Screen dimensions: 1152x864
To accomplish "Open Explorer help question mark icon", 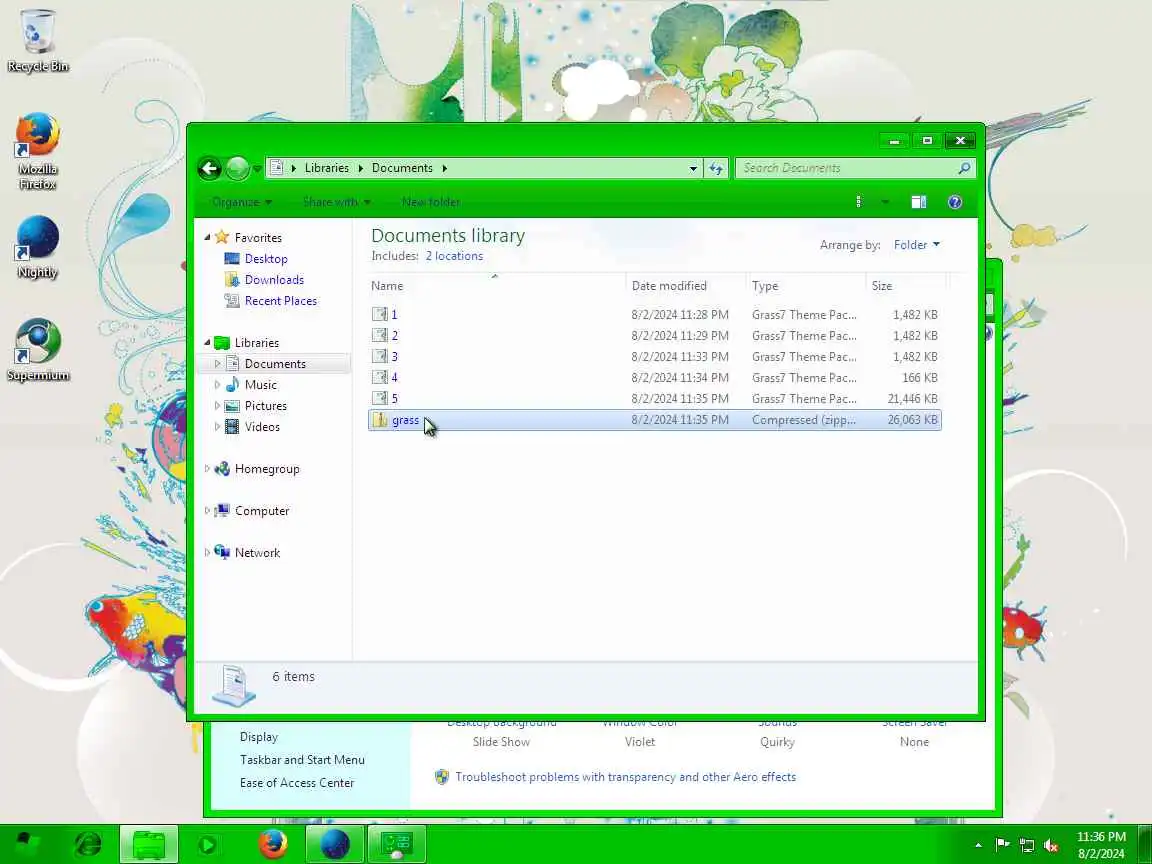I will pyautogui.click(x=954, y=202).
